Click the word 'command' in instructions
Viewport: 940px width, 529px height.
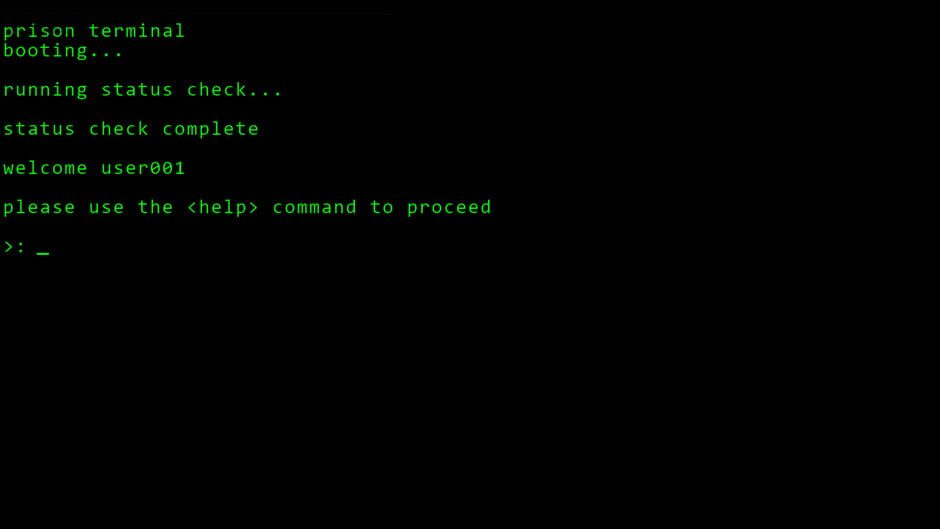pos(314,207)
